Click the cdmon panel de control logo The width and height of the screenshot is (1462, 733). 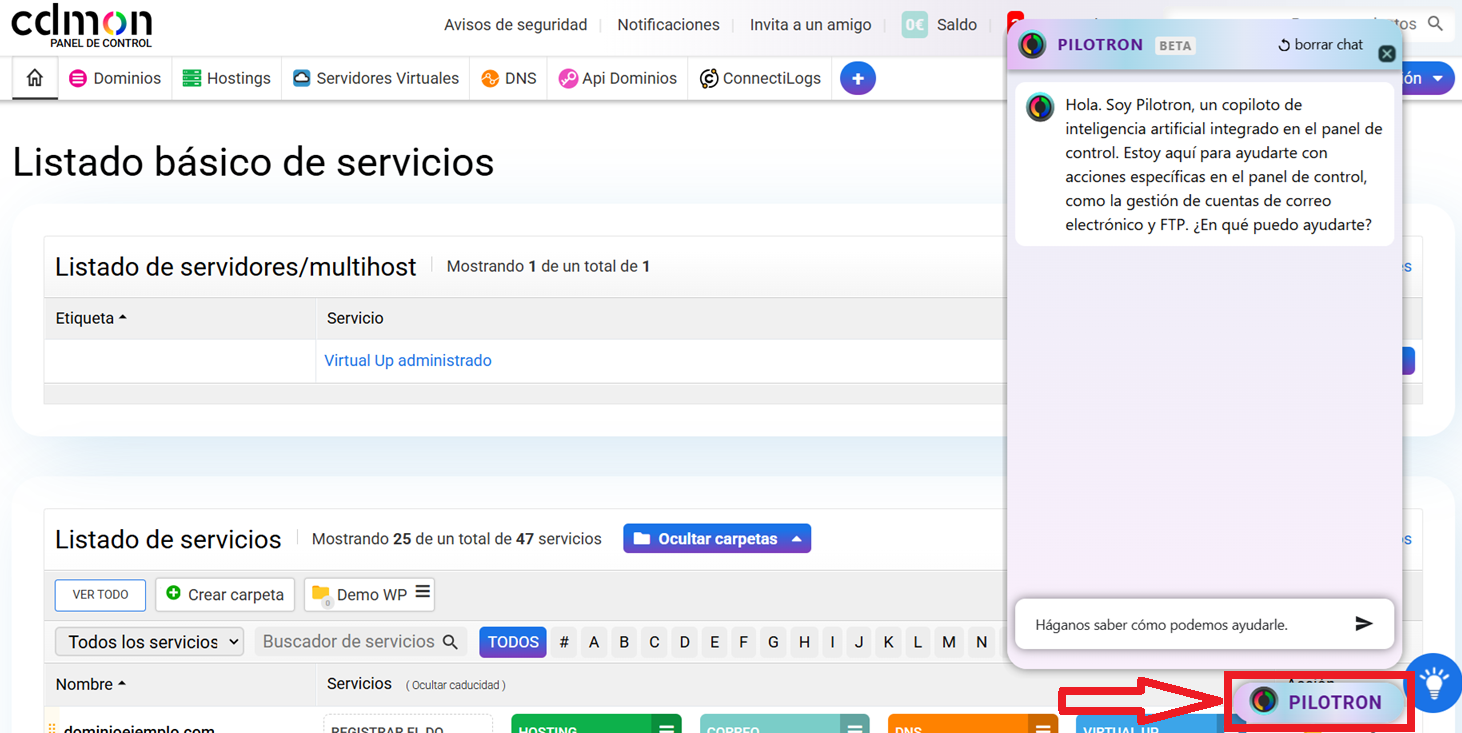point(82,25)
